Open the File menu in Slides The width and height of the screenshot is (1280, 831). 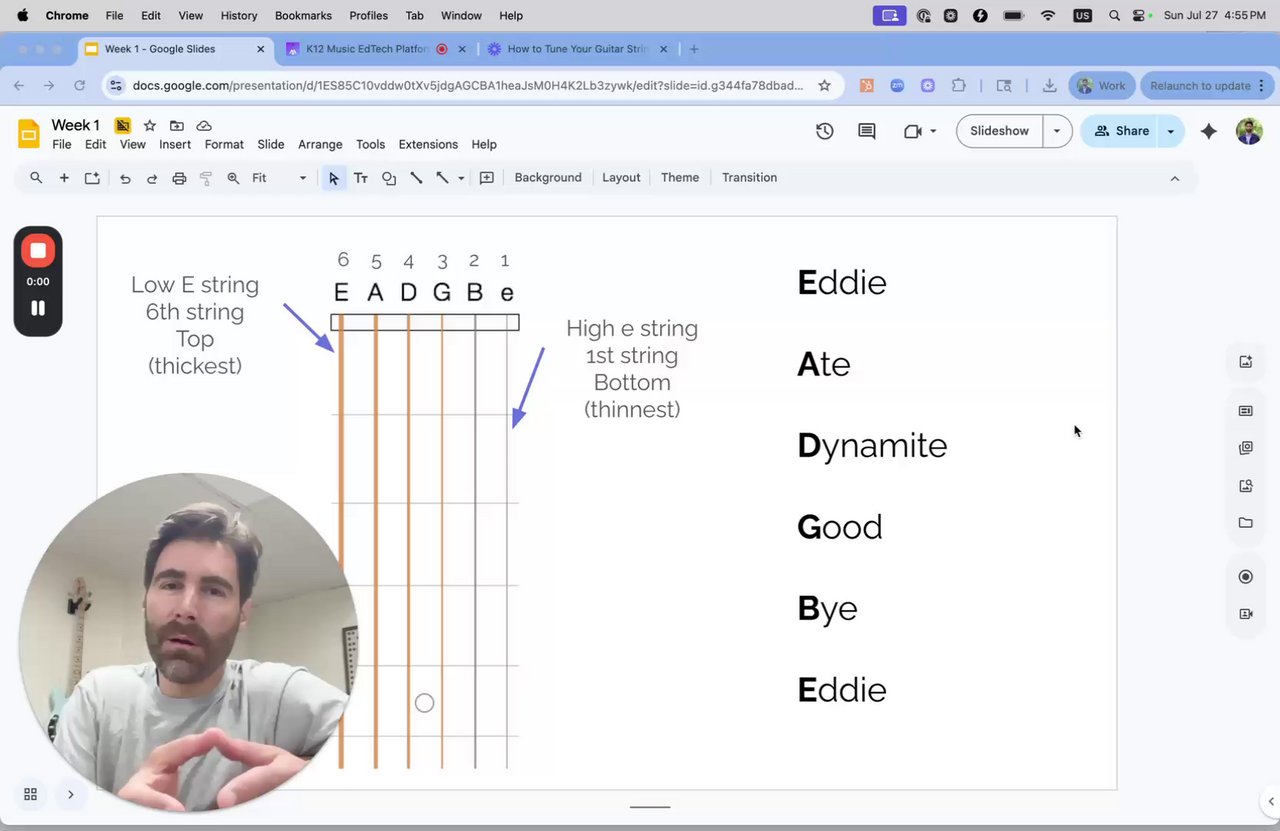[62, 145]
